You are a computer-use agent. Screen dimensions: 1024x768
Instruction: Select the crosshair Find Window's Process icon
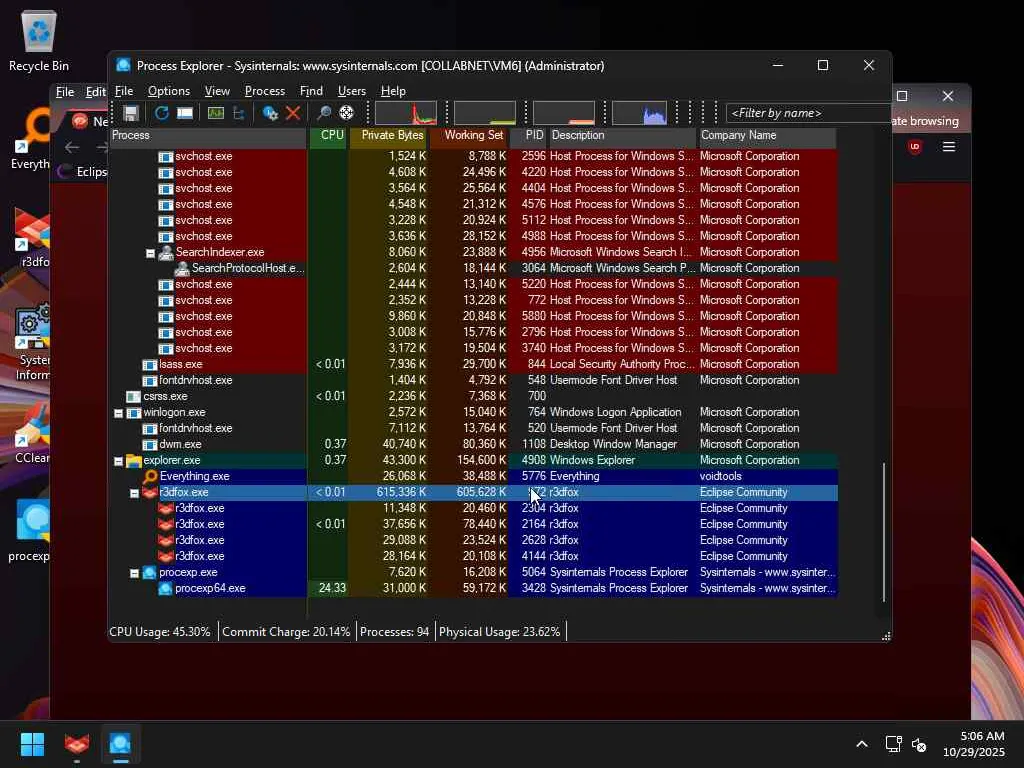point(347,113)
